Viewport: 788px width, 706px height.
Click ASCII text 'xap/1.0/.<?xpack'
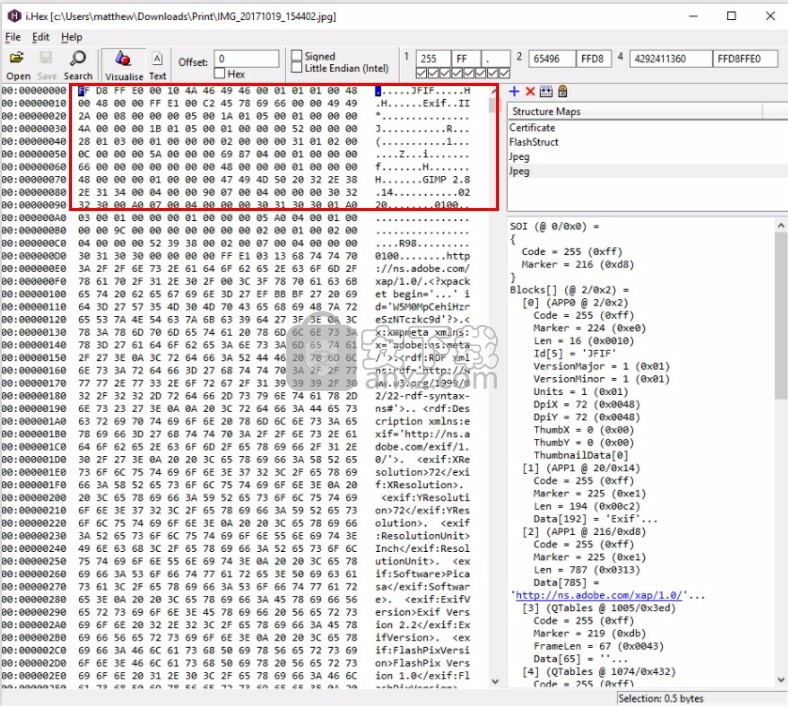(422, 281)
